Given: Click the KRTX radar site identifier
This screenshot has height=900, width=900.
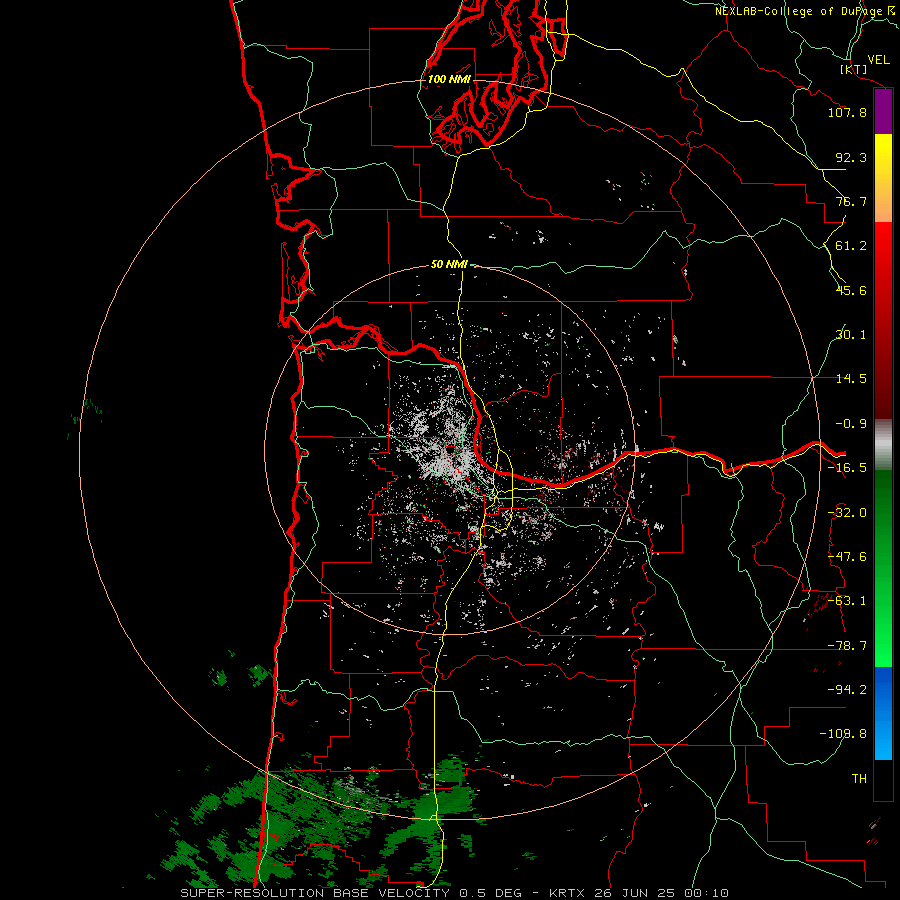Looking at the screenshot, I should point(568,893).
